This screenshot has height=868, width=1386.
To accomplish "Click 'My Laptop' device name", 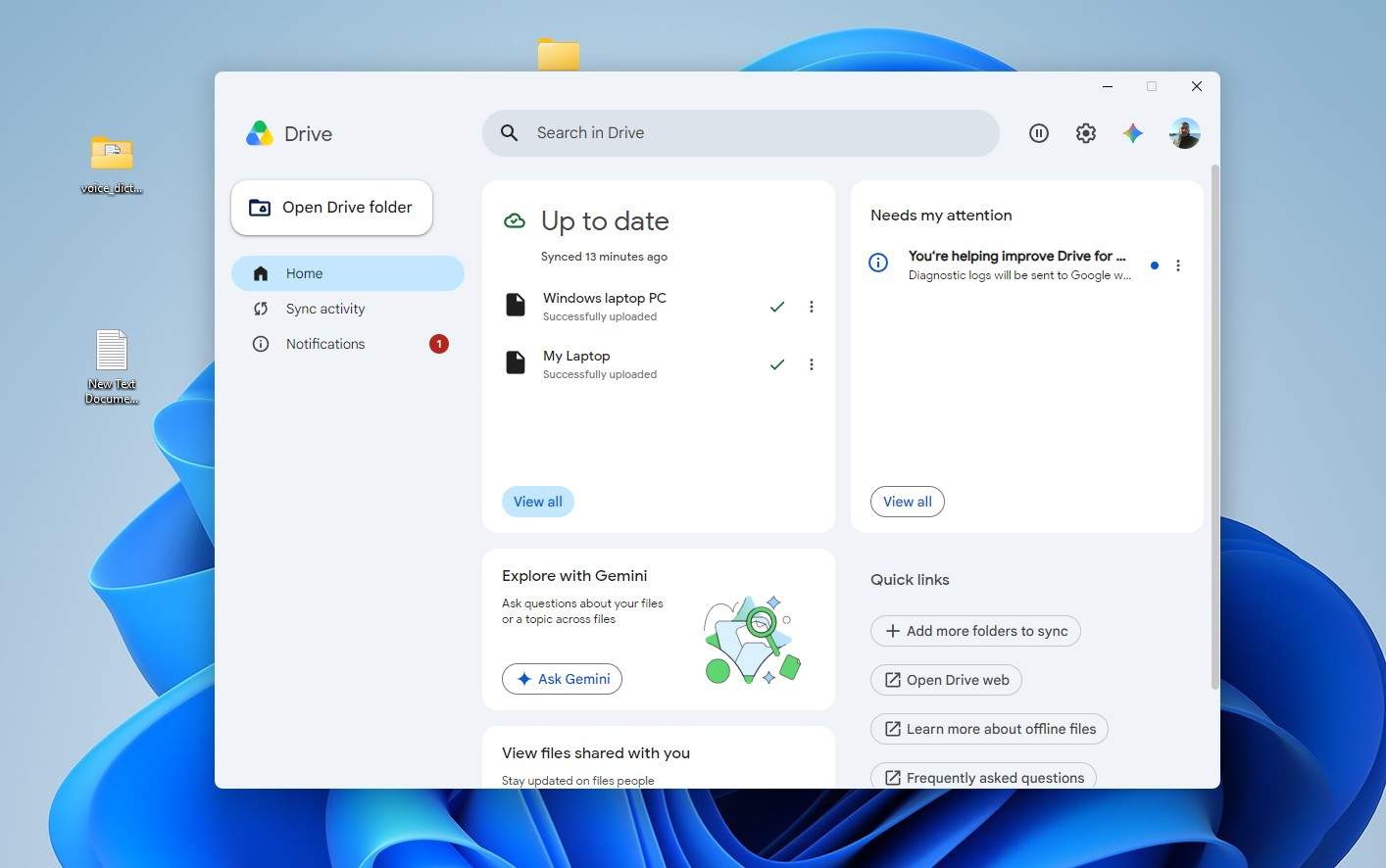I will pos(576,356).
